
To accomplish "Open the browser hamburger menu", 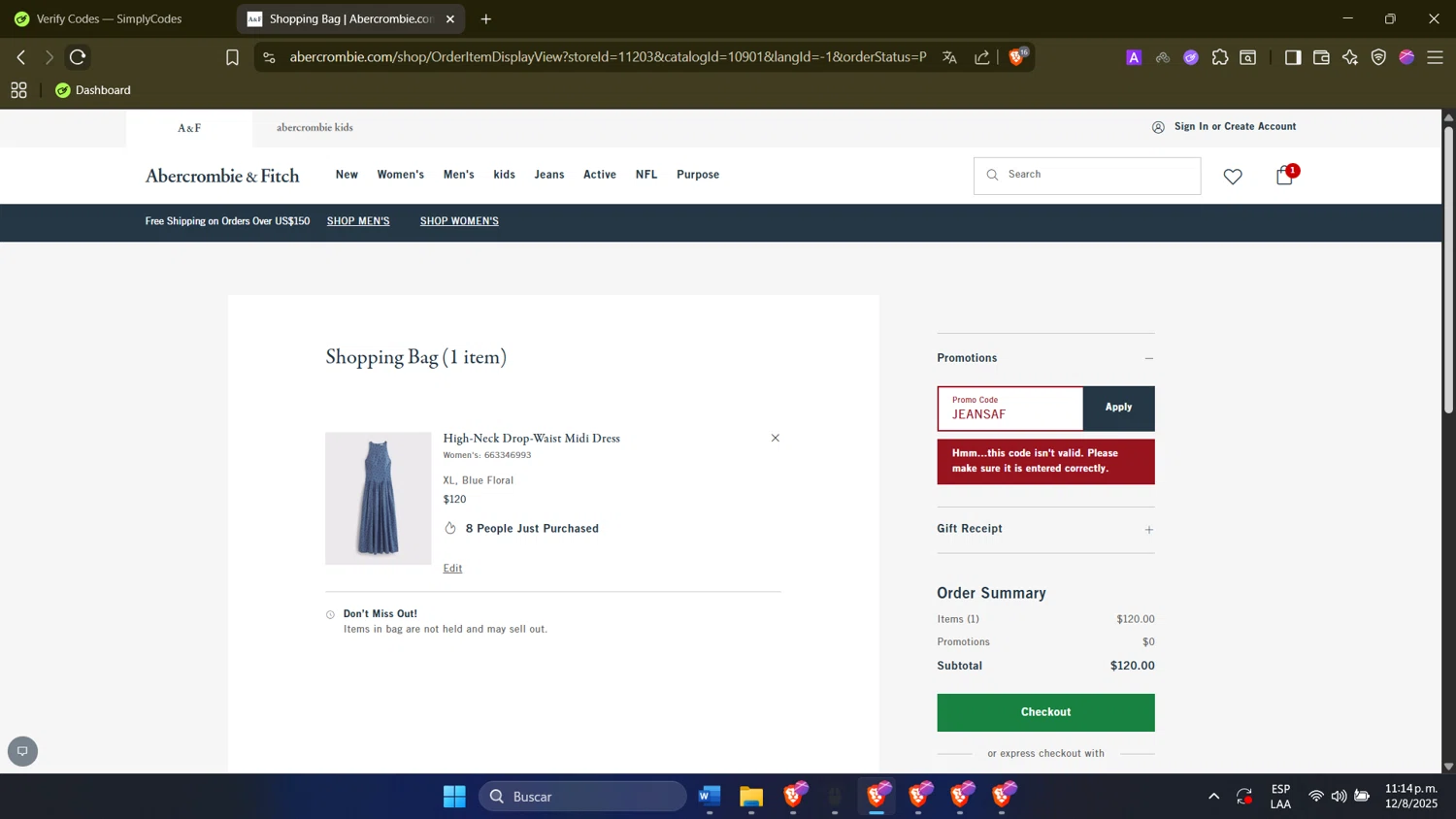I will point(1436,57).
